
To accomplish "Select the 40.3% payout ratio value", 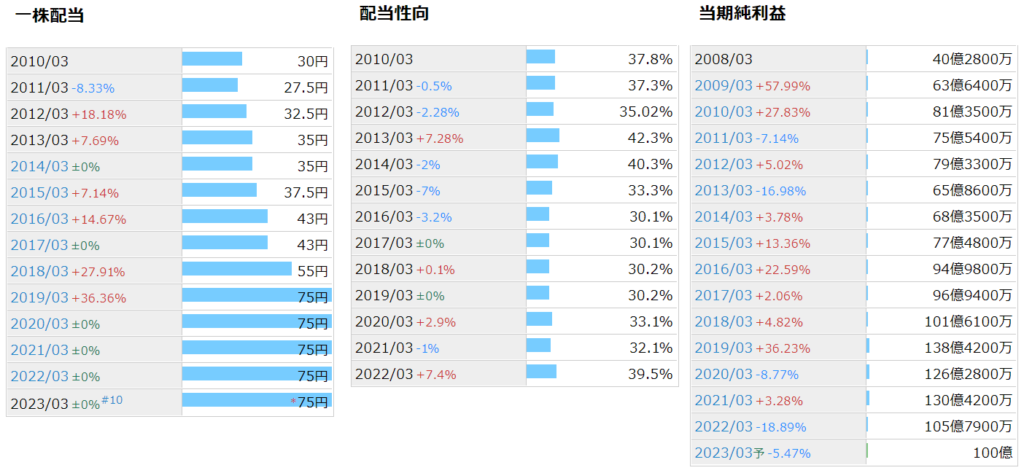I will [650, 164].
